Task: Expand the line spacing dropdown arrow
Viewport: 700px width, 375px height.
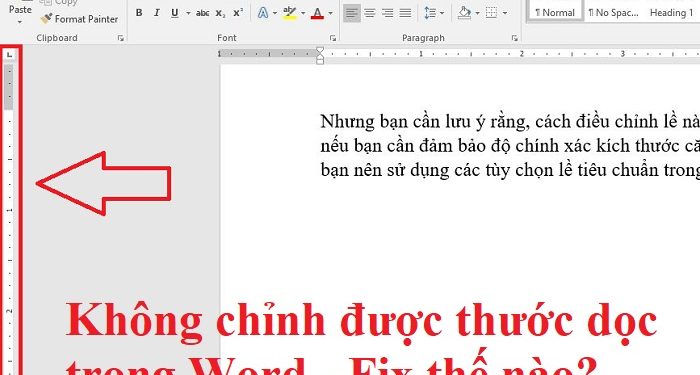Action: (442, 13)
